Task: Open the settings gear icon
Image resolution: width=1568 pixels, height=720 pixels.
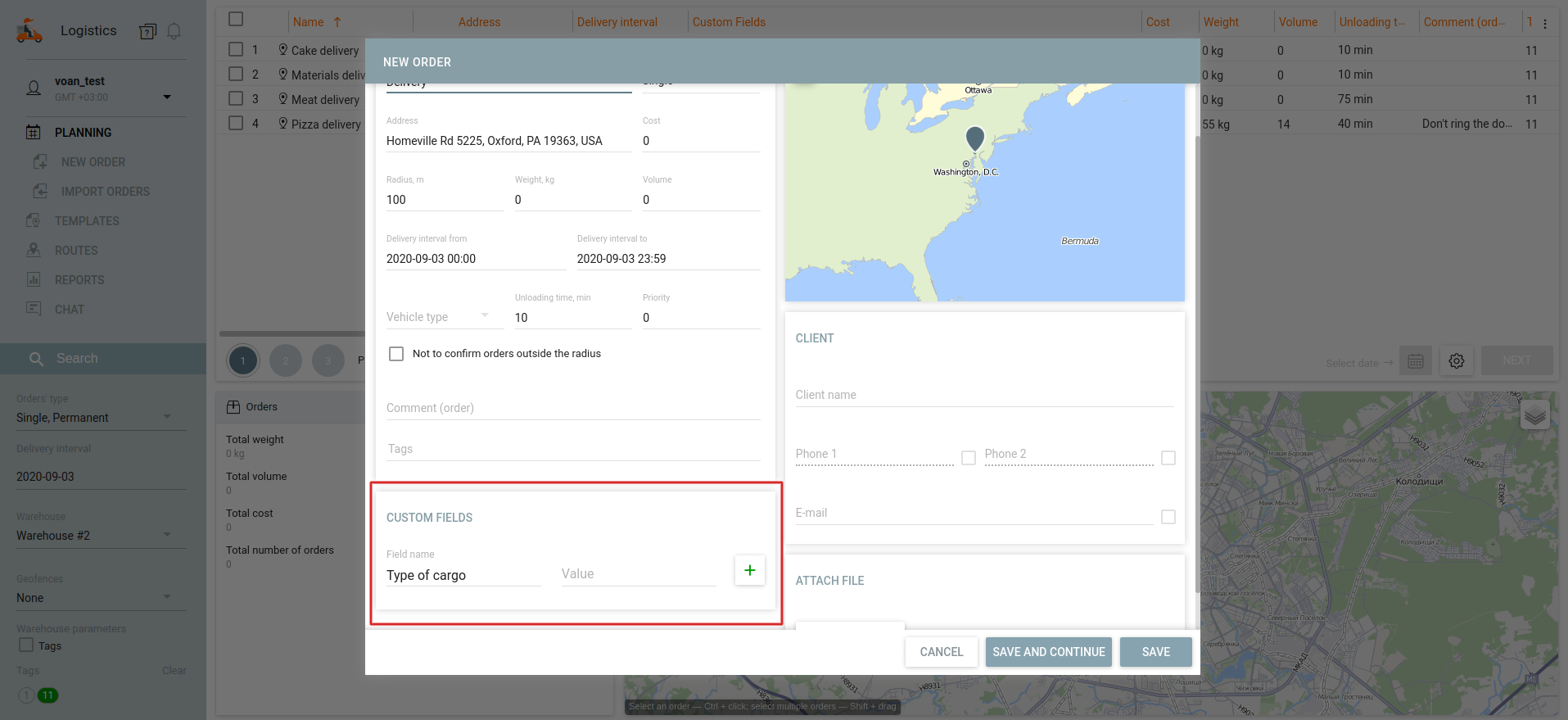Action: 1456,361
